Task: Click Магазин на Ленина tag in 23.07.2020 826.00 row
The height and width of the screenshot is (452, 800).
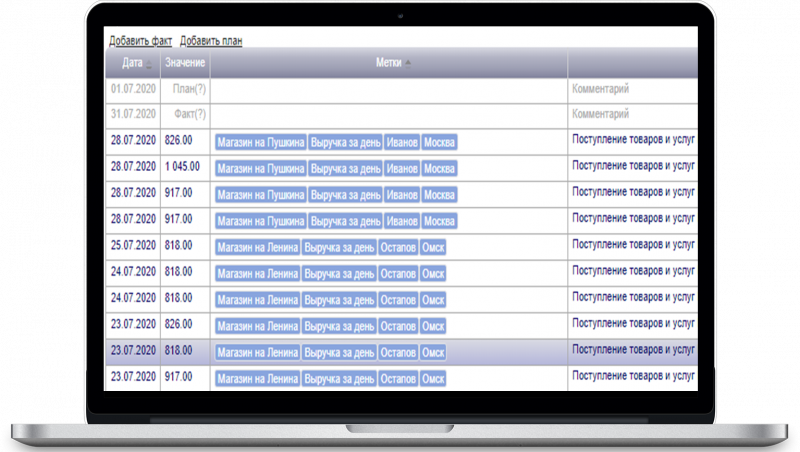Action: click(x=258, y=326)
